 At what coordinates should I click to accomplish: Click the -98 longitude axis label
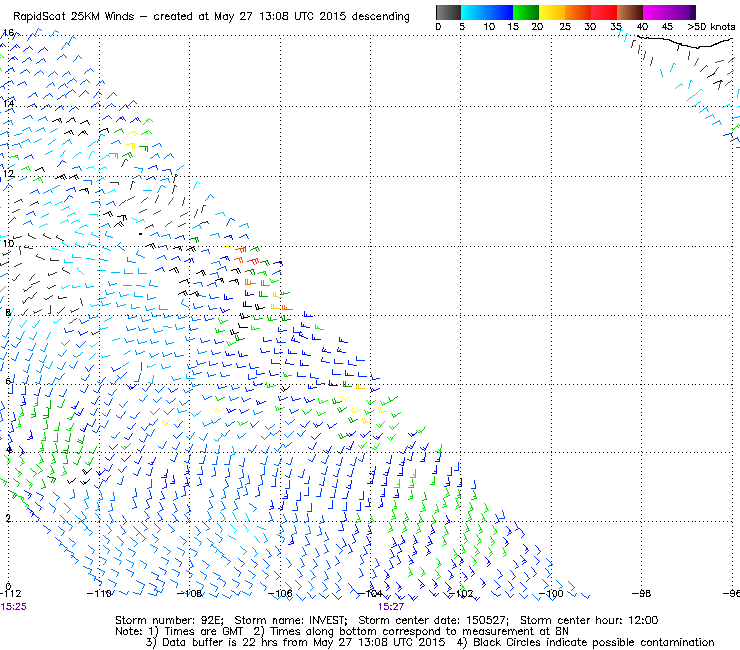641,594
